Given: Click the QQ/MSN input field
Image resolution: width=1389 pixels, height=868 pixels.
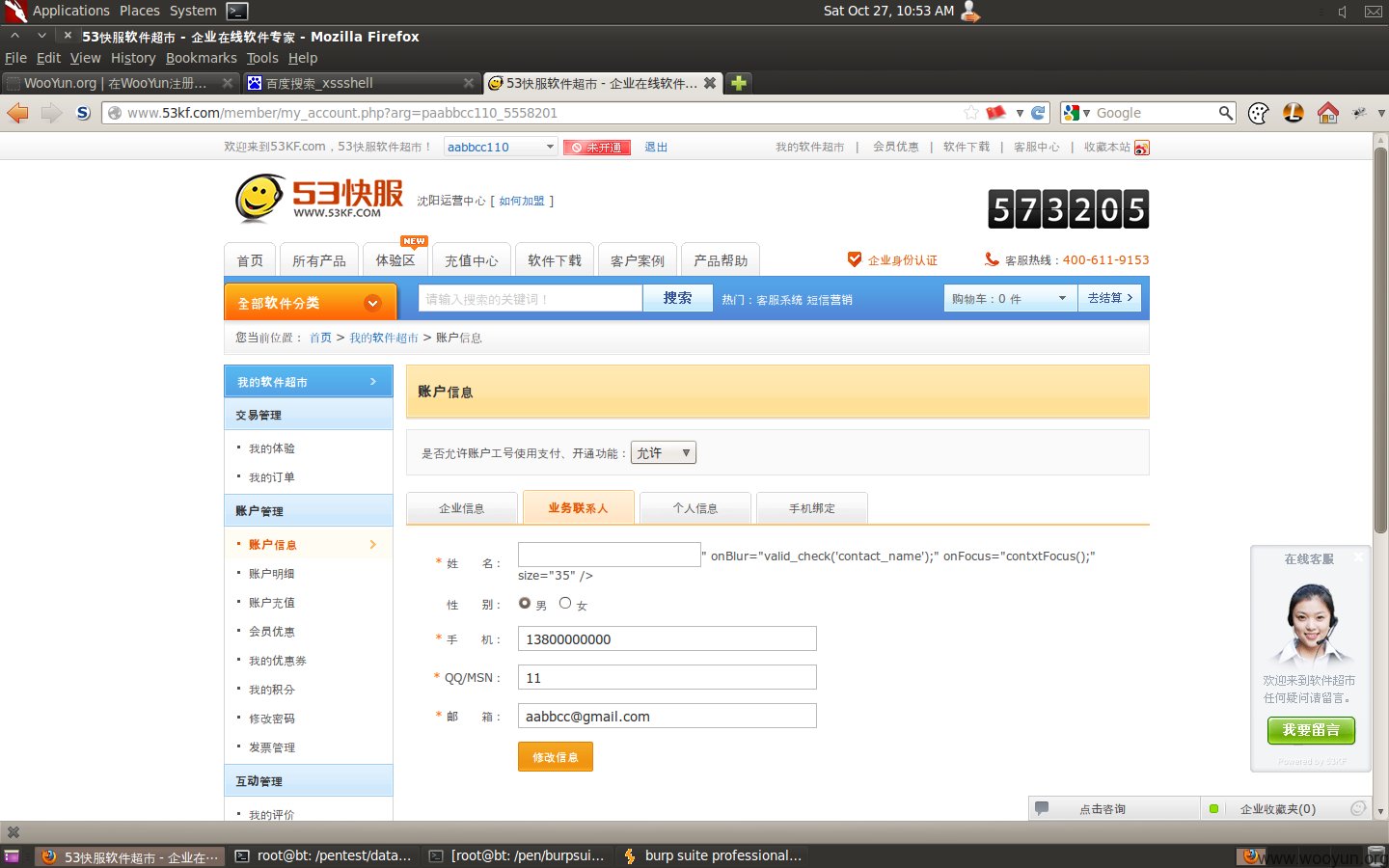Looking at the screenshot, I should (x=667, y=677).
